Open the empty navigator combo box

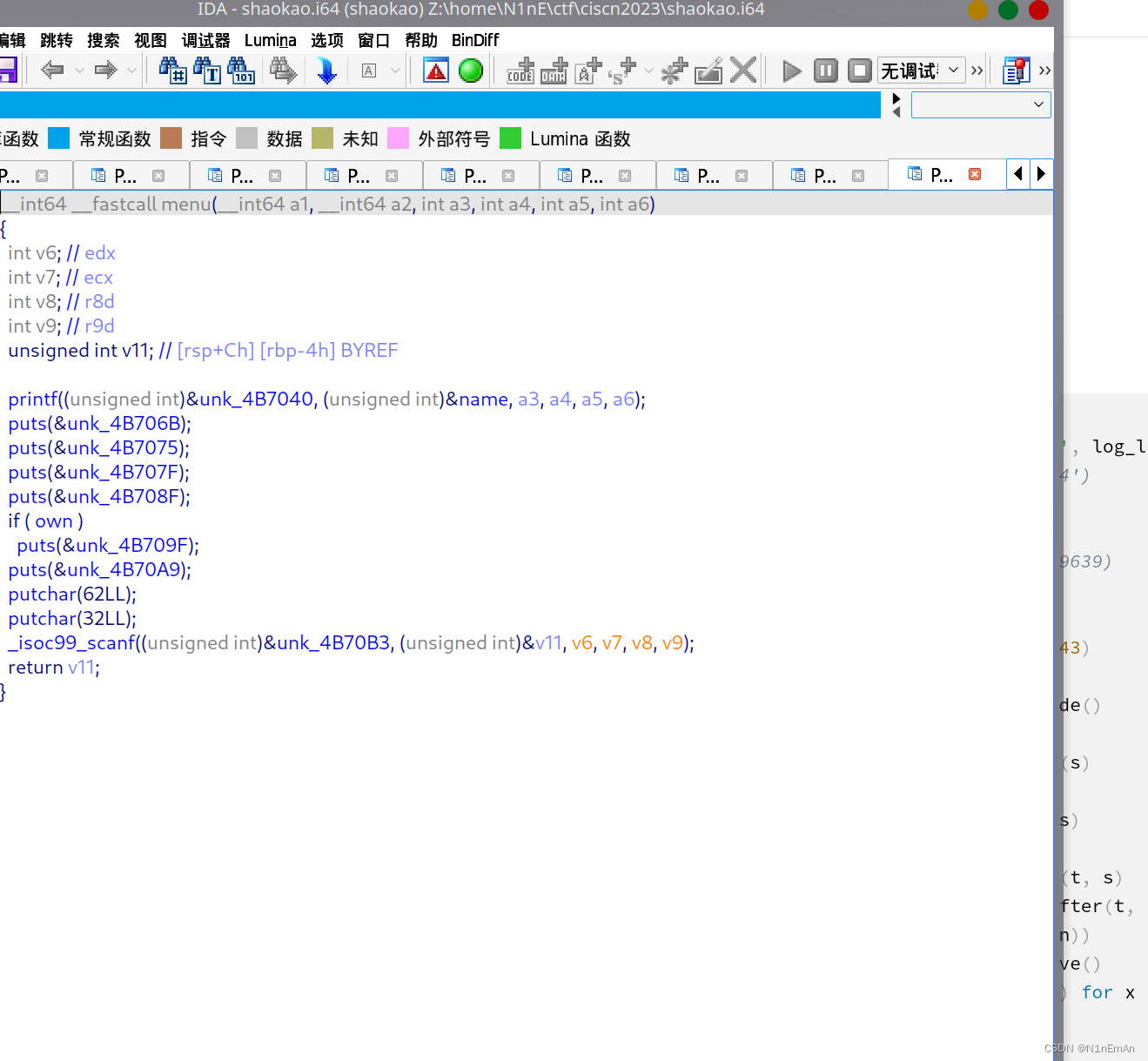(981, 104)
